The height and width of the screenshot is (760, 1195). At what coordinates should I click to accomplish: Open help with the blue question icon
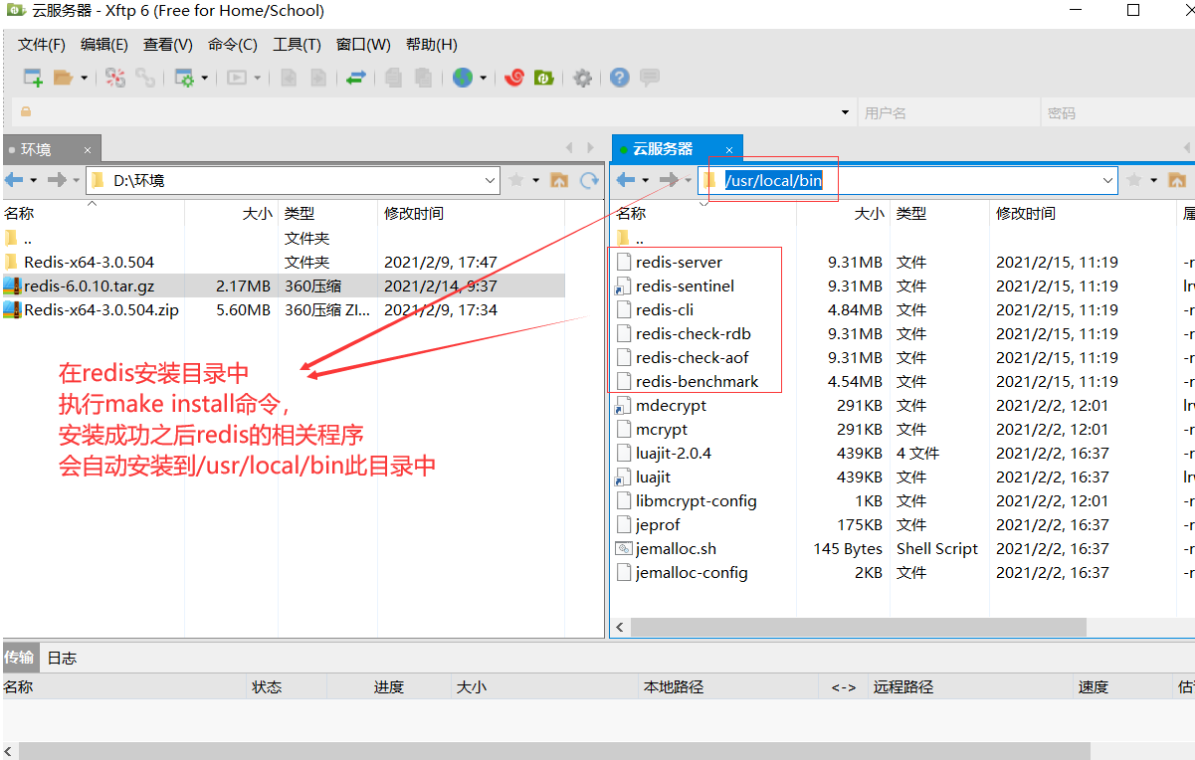620,77
